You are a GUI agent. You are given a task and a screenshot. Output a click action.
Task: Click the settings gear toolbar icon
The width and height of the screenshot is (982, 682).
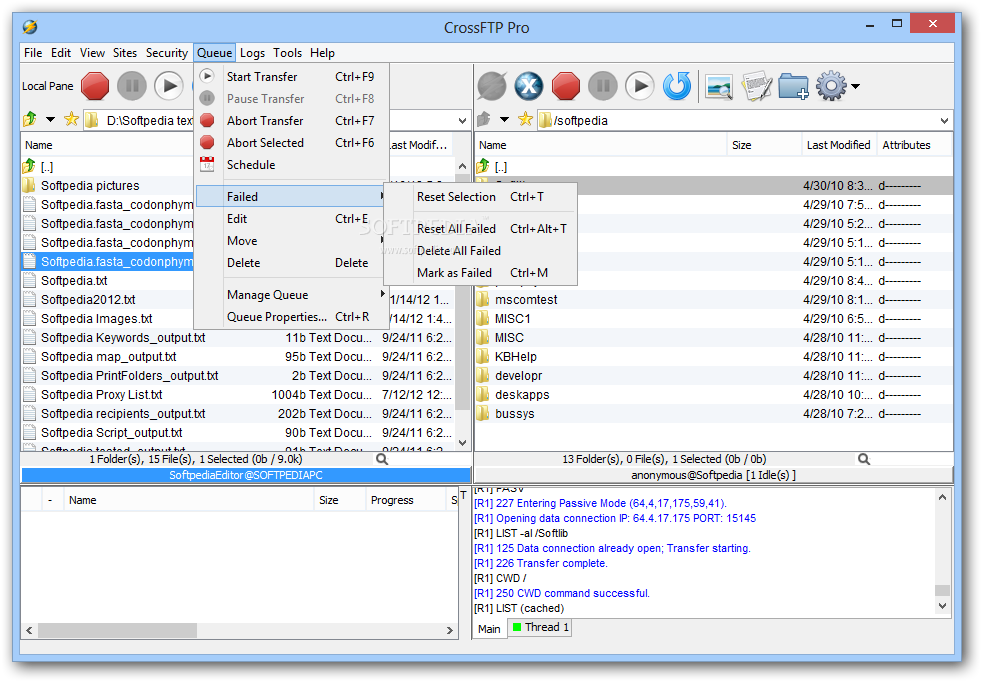click(831, 86)
